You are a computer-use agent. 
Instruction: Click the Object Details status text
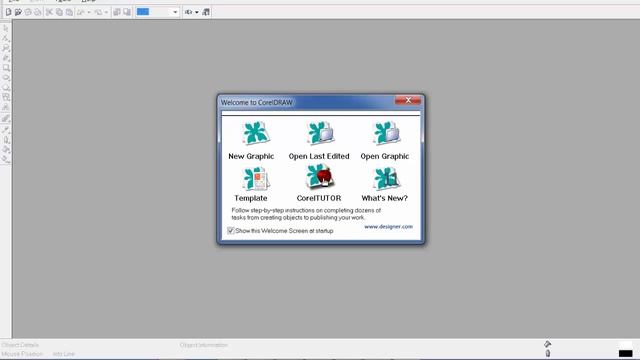coord(20,345)
